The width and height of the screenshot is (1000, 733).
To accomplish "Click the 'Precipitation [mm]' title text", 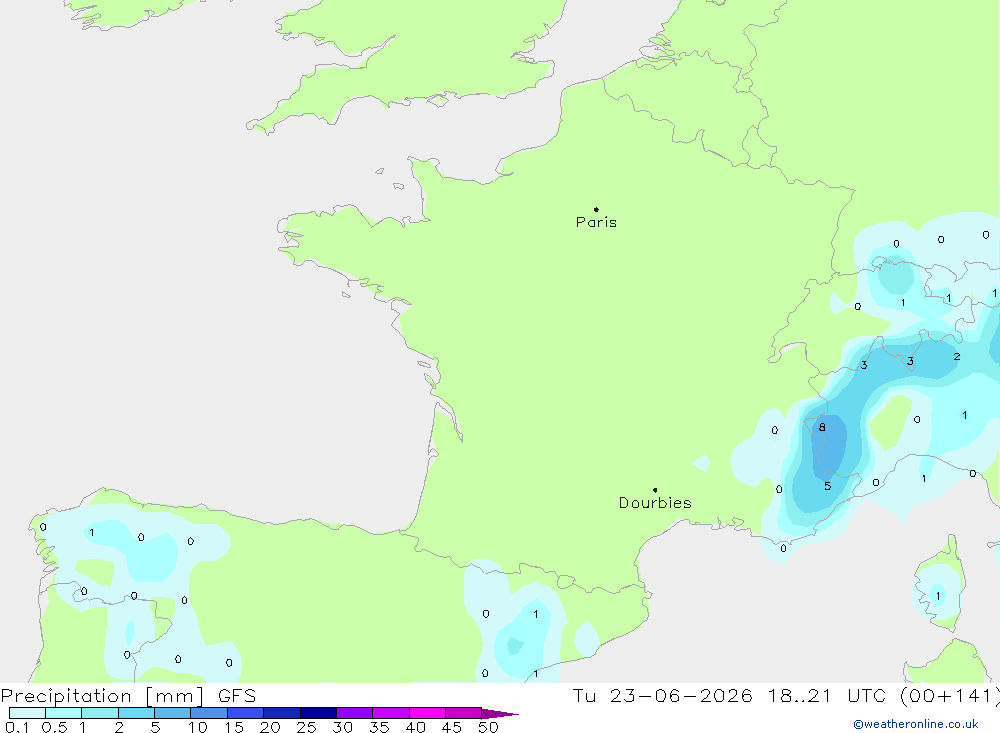I will [102, 696].
